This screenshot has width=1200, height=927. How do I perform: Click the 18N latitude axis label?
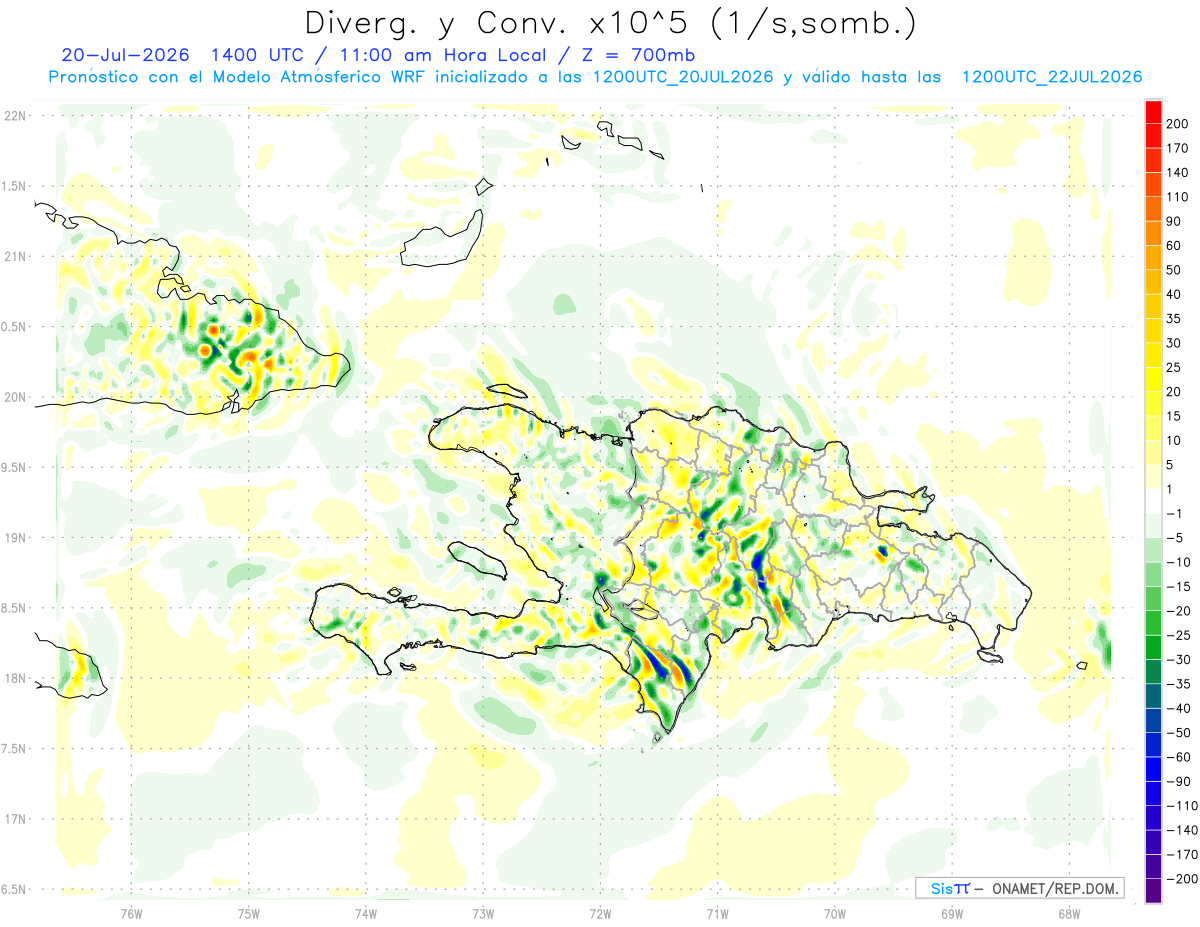point(14,678)
